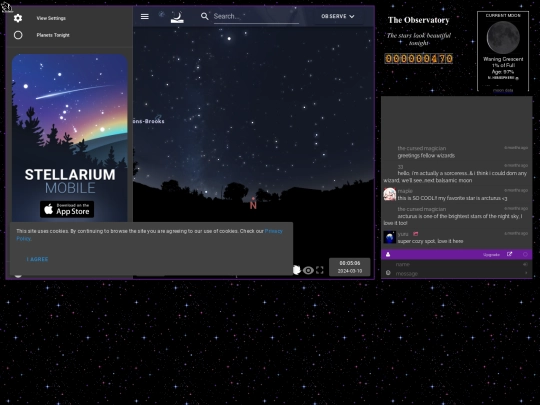The width and height of the screenshot is (540, 405).
Task: Click the chat message field
Action: pyautogui.click(x=456, y=273)
